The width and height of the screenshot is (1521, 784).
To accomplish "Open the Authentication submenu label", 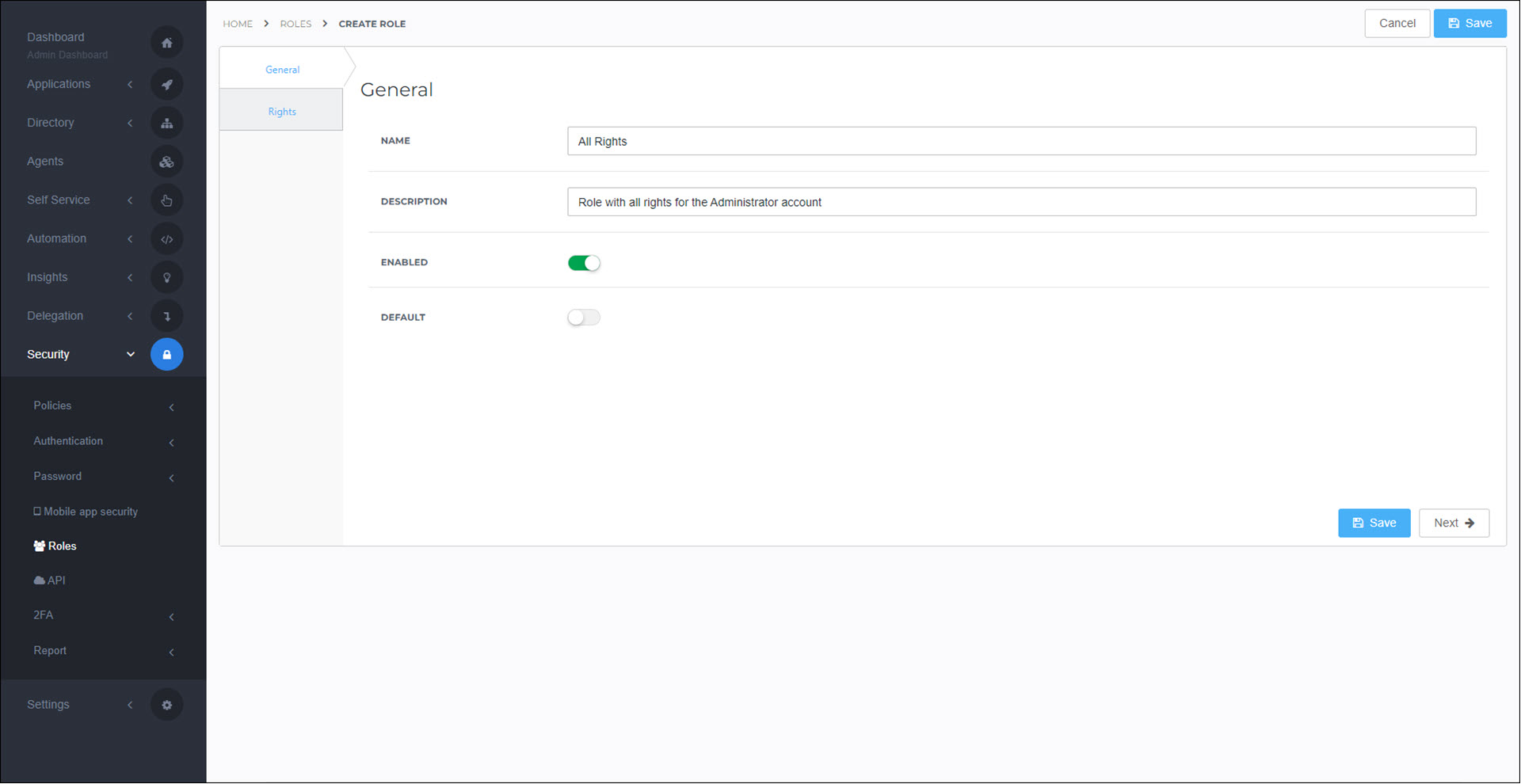I will (68, 441).
